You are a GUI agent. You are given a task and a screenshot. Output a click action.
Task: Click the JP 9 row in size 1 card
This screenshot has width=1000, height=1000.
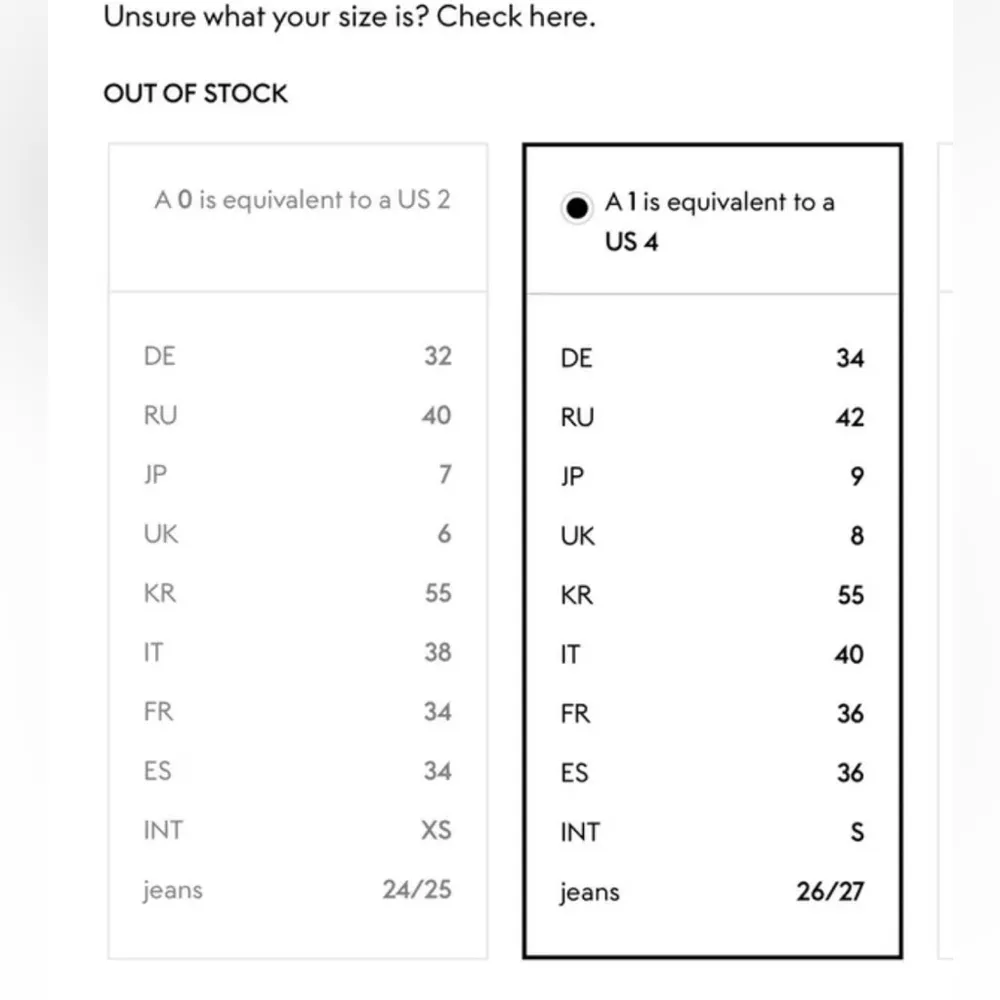712,477
